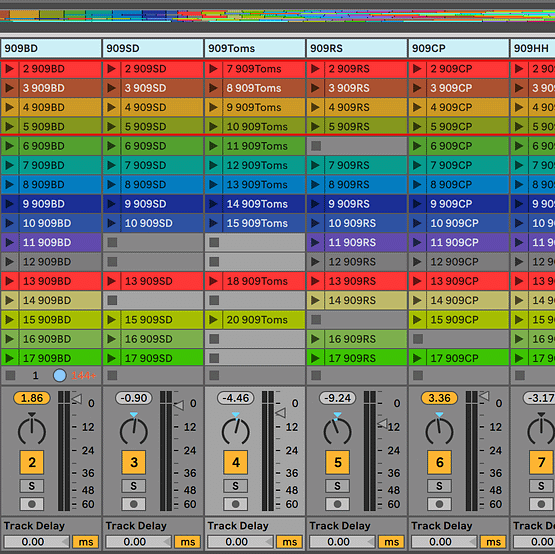Launch clip 8 909RS play triangle
Viewport: 555px width, 554px height.
315,184
